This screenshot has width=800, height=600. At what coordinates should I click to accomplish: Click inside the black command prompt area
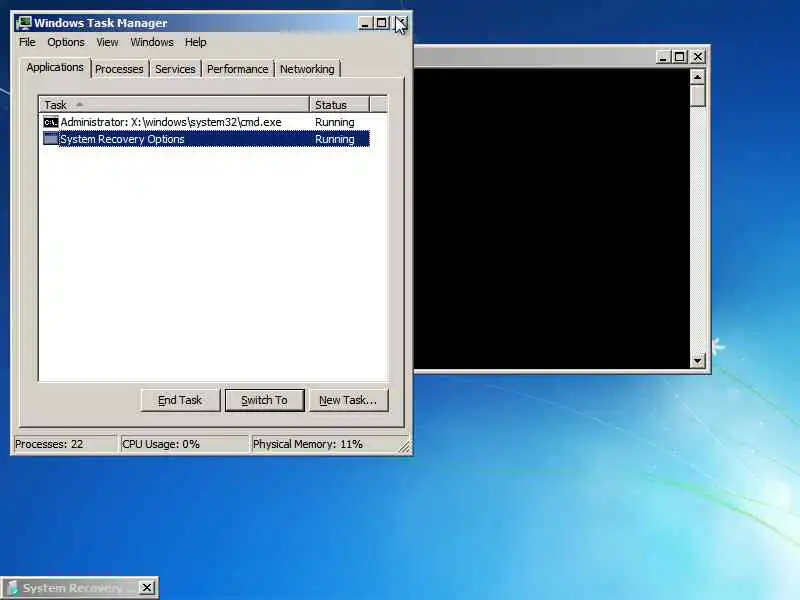(552, 218)
